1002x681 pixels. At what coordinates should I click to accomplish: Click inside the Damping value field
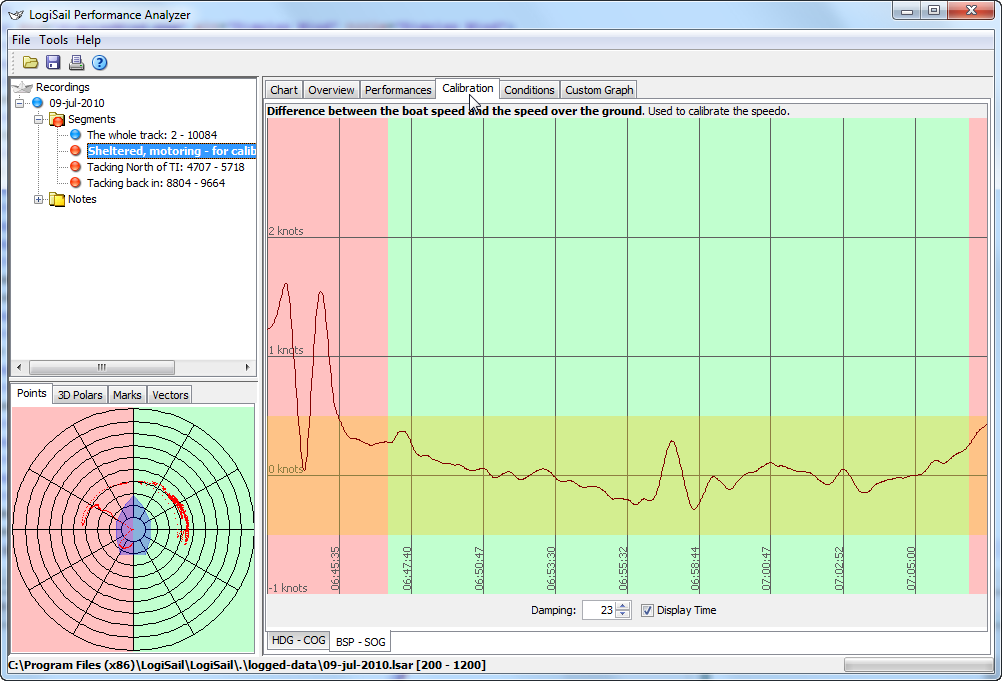click(x=597, y=610)
